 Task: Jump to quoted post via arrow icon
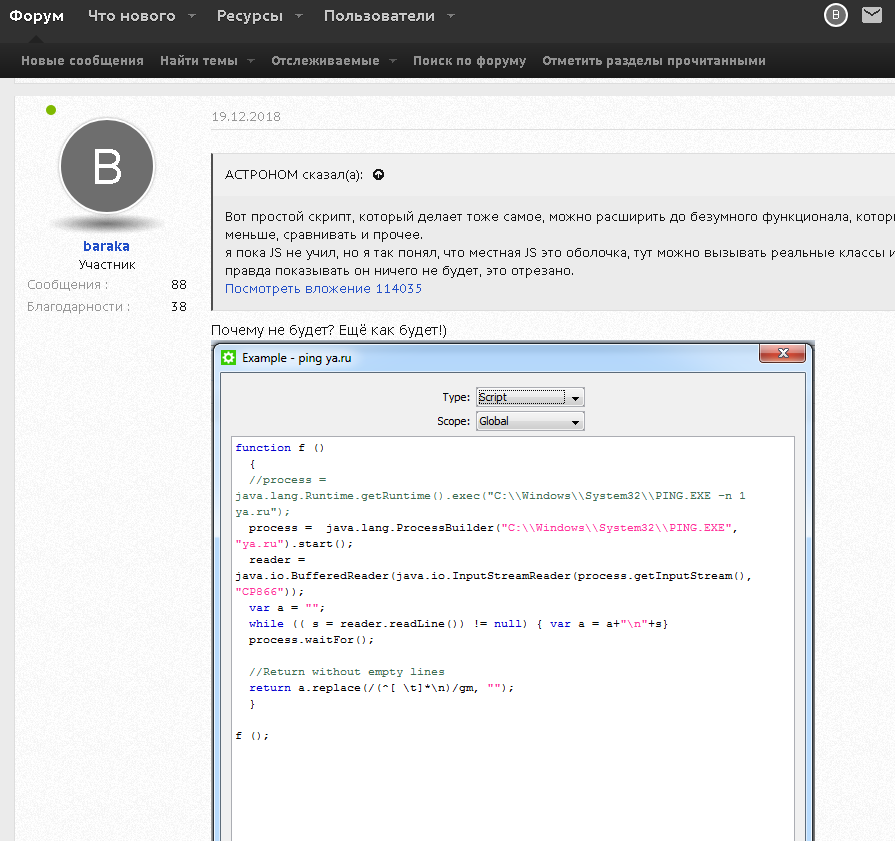click(378, 175)
